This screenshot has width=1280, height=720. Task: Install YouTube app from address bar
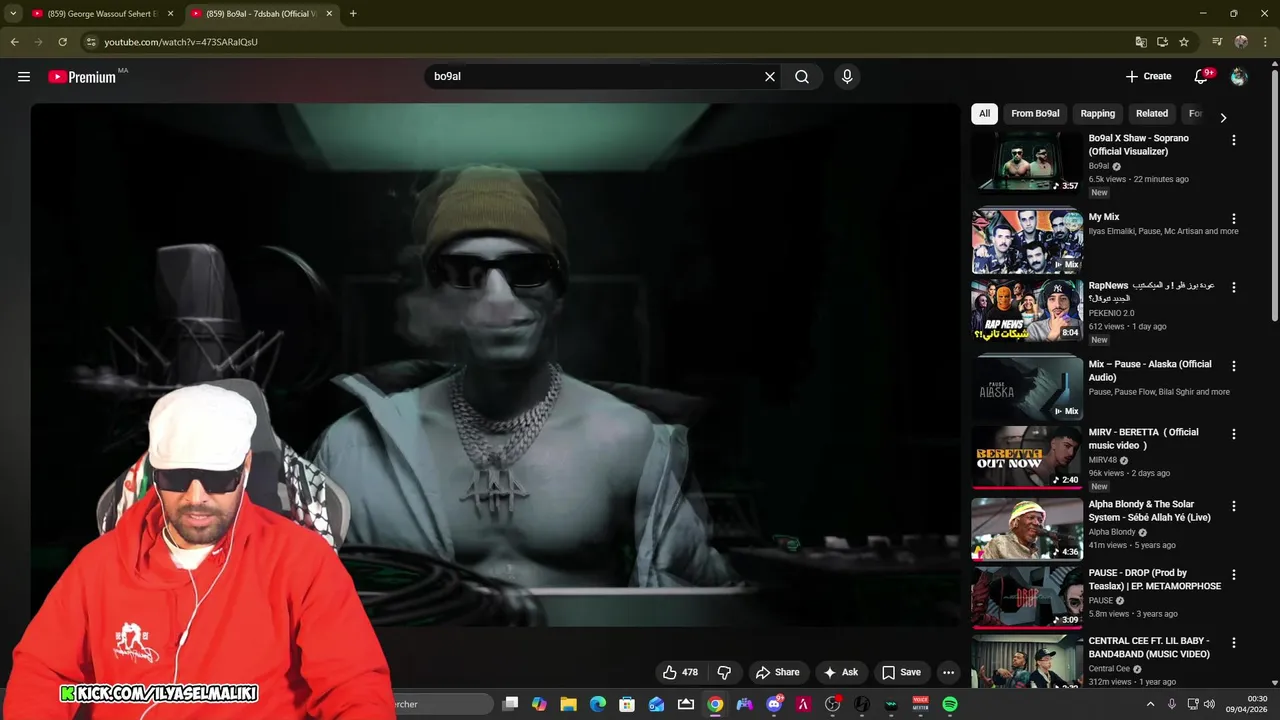(1162, 42)
